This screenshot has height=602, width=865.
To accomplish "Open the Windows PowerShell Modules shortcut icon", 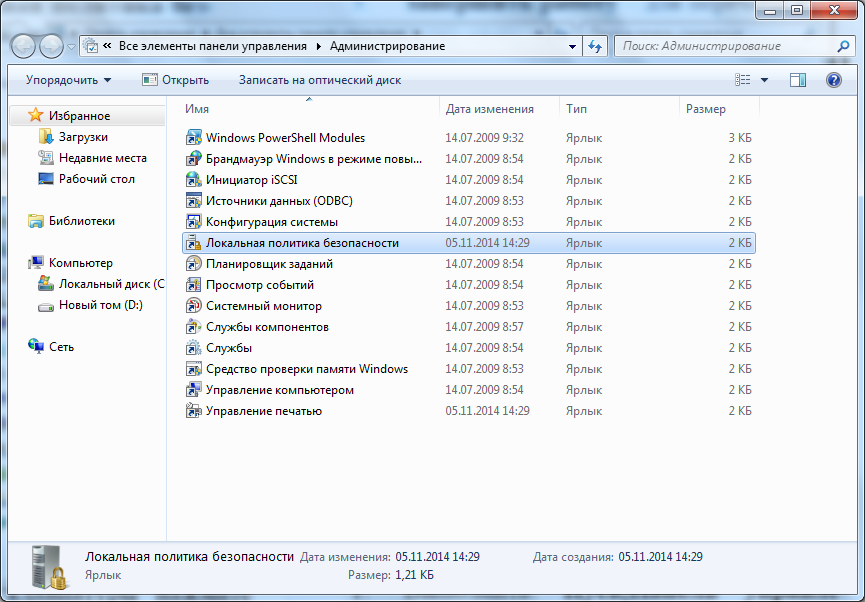I will 193,137.
